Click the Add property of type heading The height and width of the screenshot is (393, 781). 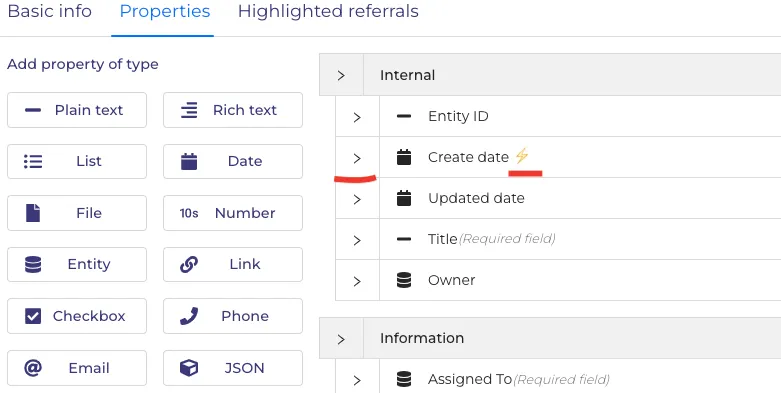[83, 64]
